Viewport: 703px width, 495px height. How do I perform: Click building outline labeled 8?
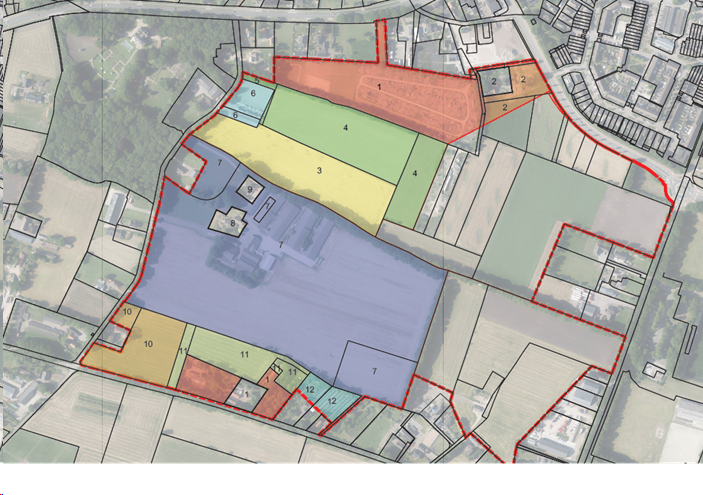[x=233, y=222]
